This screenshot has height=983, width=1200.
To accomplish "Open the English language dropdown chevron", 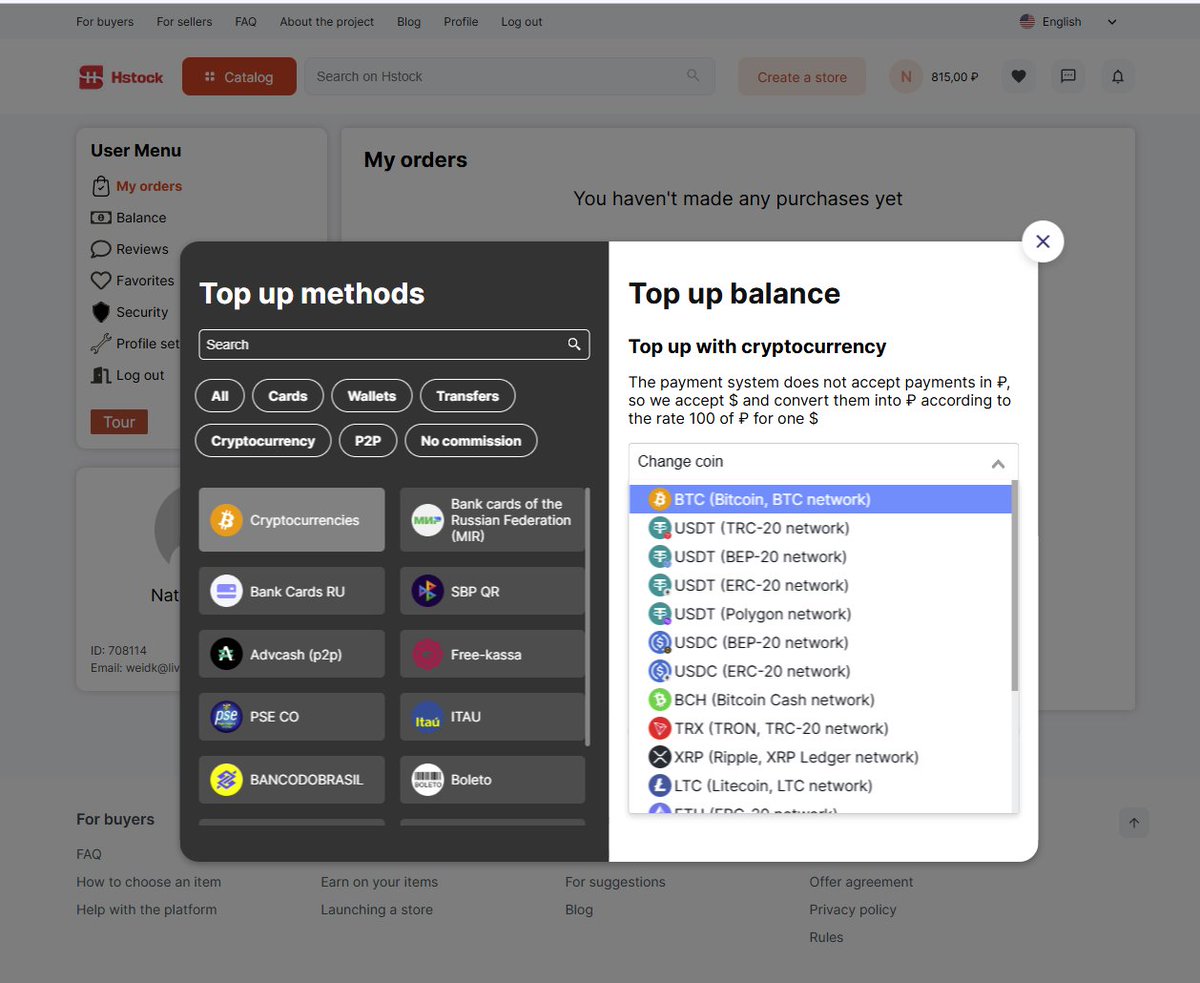I will [1112, 22].
